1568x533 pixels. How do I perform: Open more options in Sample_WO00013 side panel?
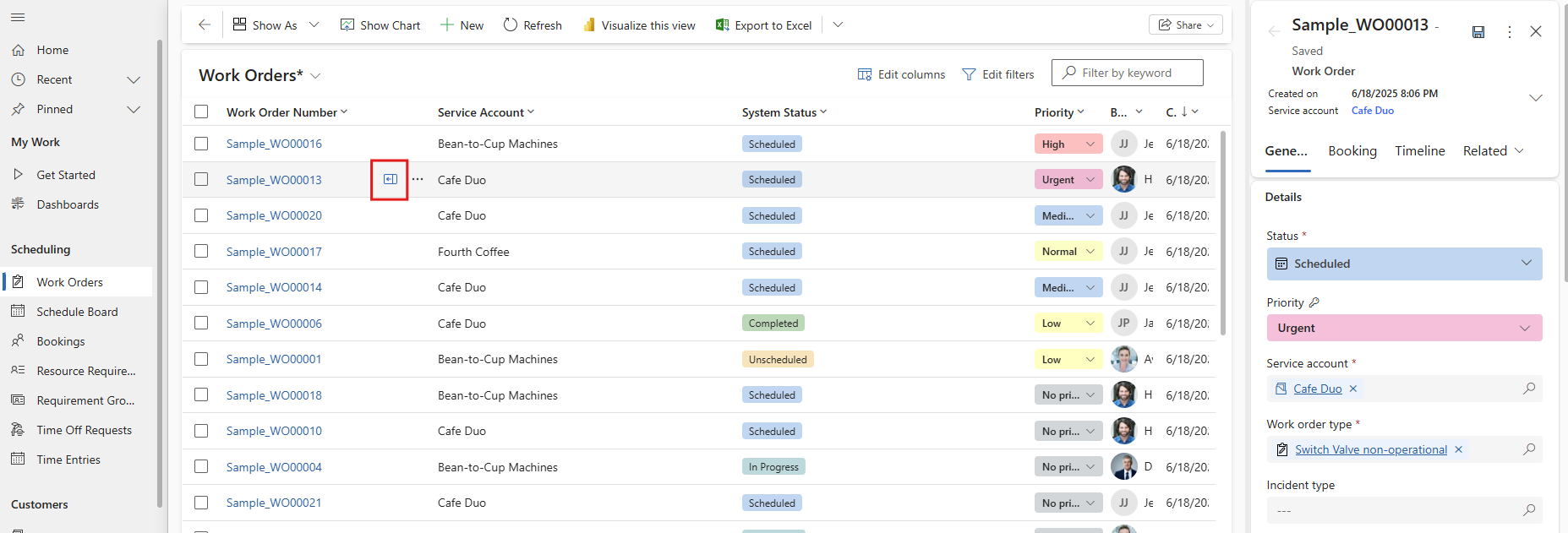pos(1510,32)
